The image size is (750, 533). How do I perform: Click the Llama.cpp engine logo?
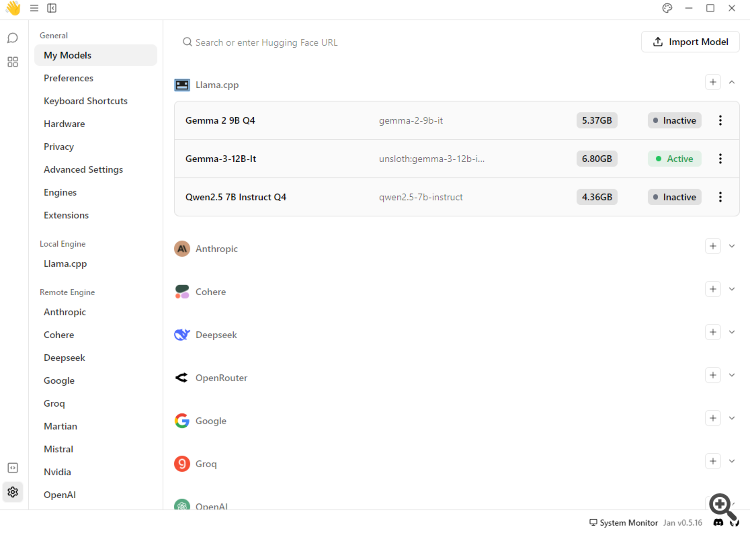pyautogui.click(x=182, y=85)
